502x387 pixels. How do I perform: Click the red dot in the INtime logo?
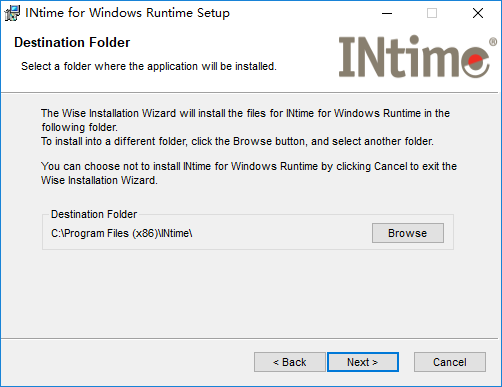click(475, 61)
